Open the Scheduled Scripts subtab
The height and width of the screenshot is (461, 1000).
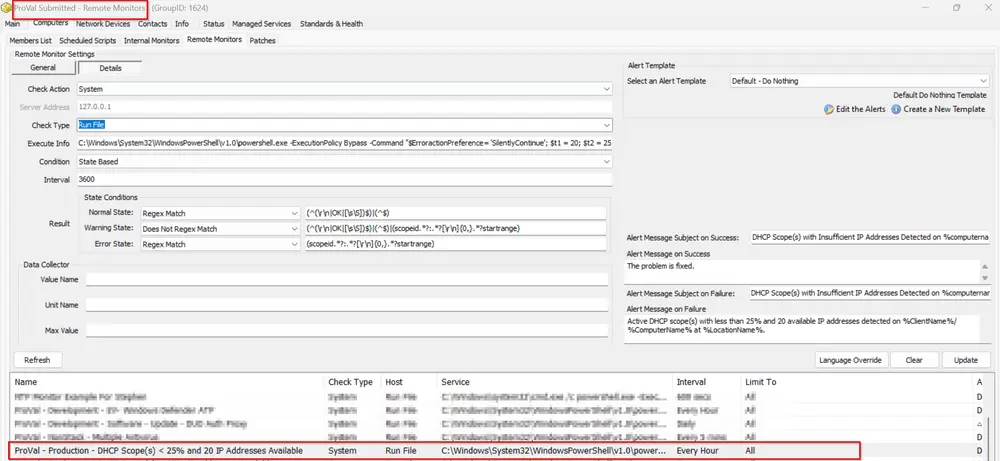(x=87, y=40)
